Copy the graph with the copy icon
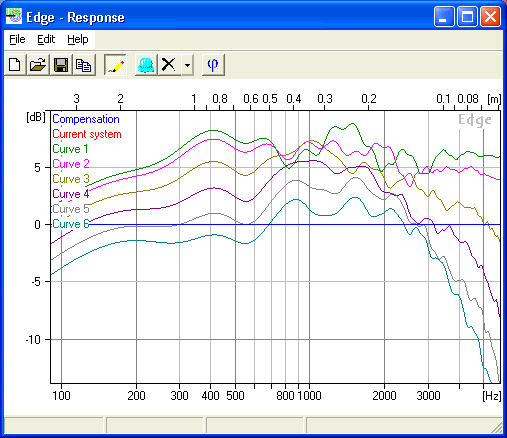The image size is (507, 438). click(84, 65)
